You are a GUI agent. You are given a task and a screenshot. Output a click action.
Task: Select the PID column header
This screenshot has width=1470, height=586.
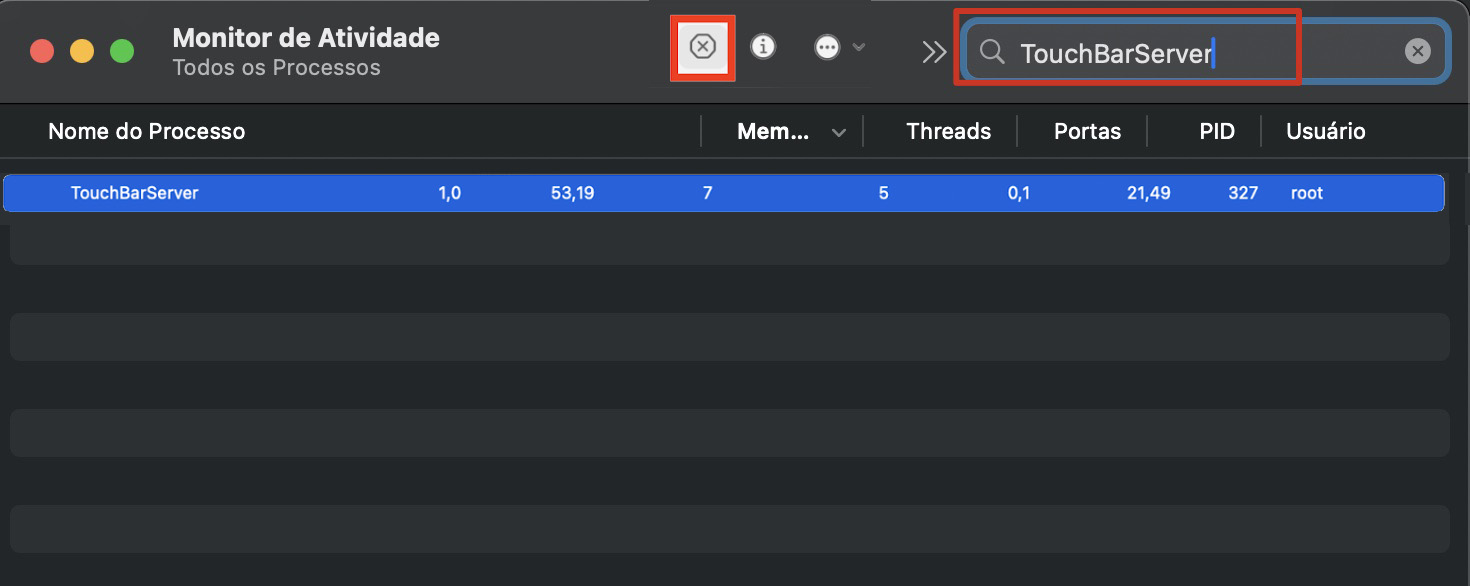1216,131
